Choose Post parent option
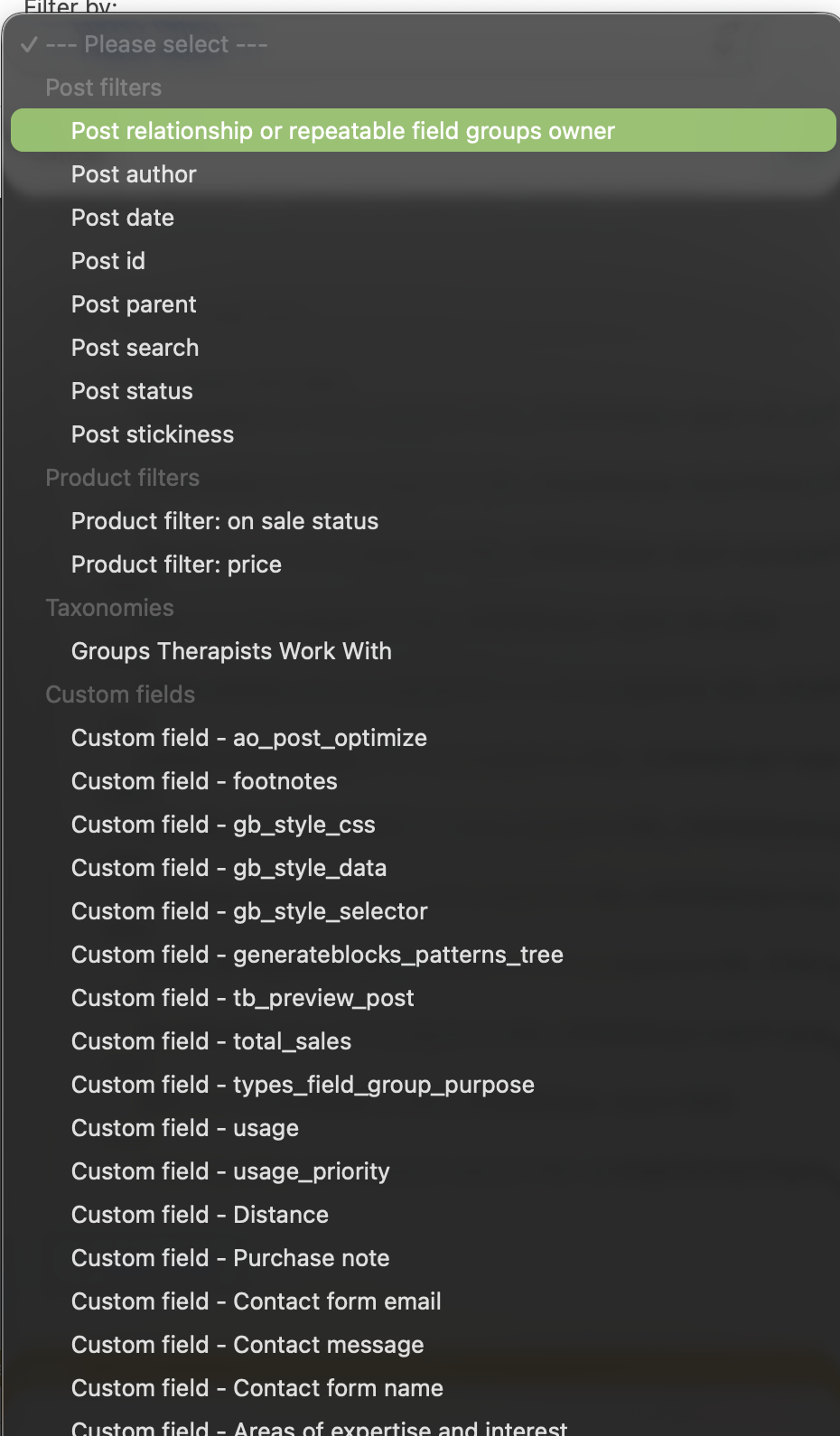Screen dimensions: 840x1436 134,304
